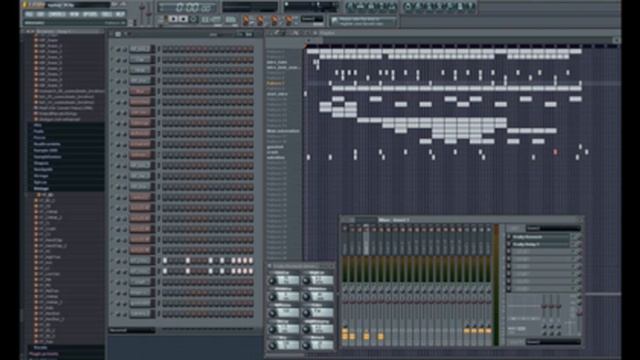
Task: Select the Fruity Delay 2 effect slot in the mixer
Action: 541,244
